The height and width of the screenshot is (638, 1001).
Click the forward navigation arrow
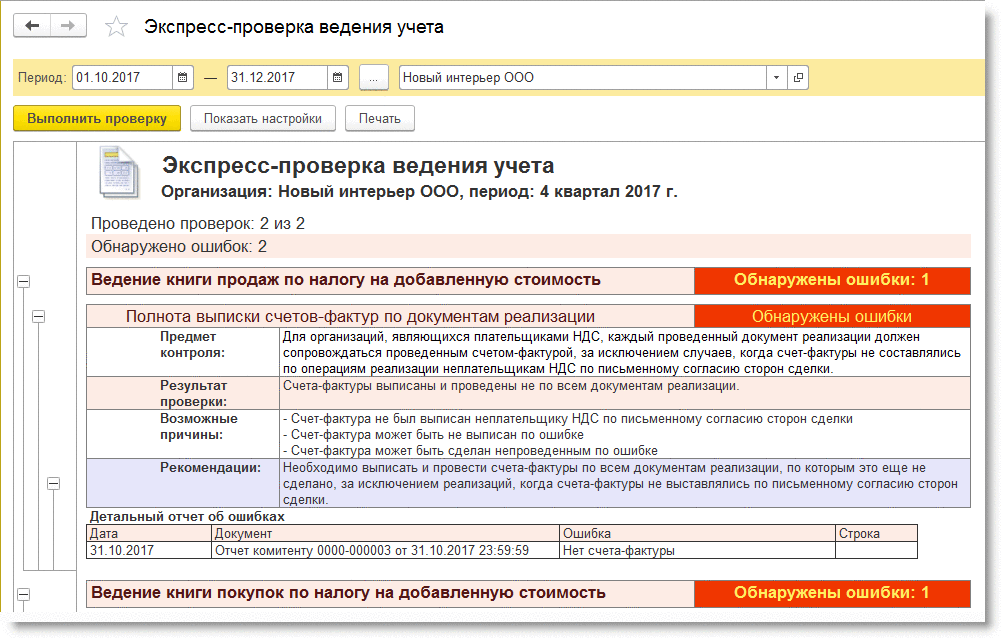pyautogui.click(x=68, y=26)
